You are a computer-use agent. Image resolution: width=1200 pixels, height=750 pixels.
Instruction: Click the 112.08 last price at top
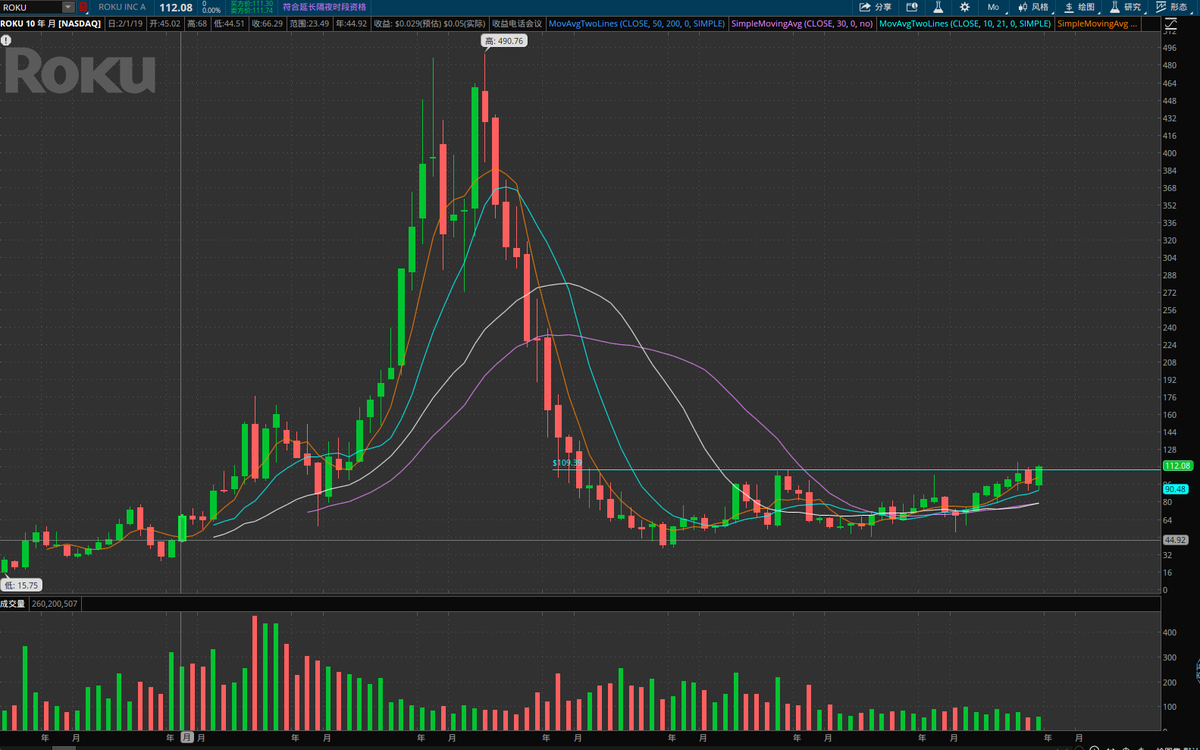[176, 7]
